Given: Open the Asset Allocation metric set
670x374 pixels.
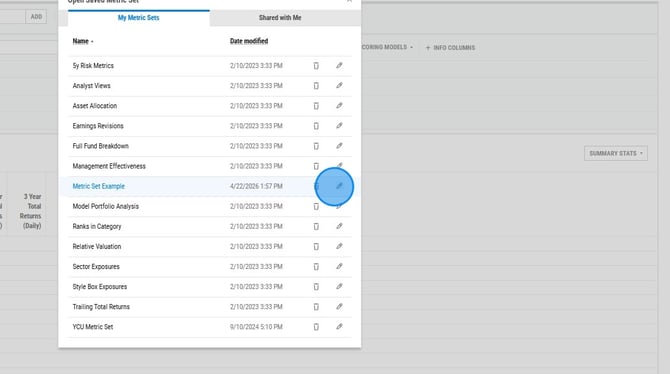Looking at the screenshot, I should pyautogui.click(x=95, y=106).
